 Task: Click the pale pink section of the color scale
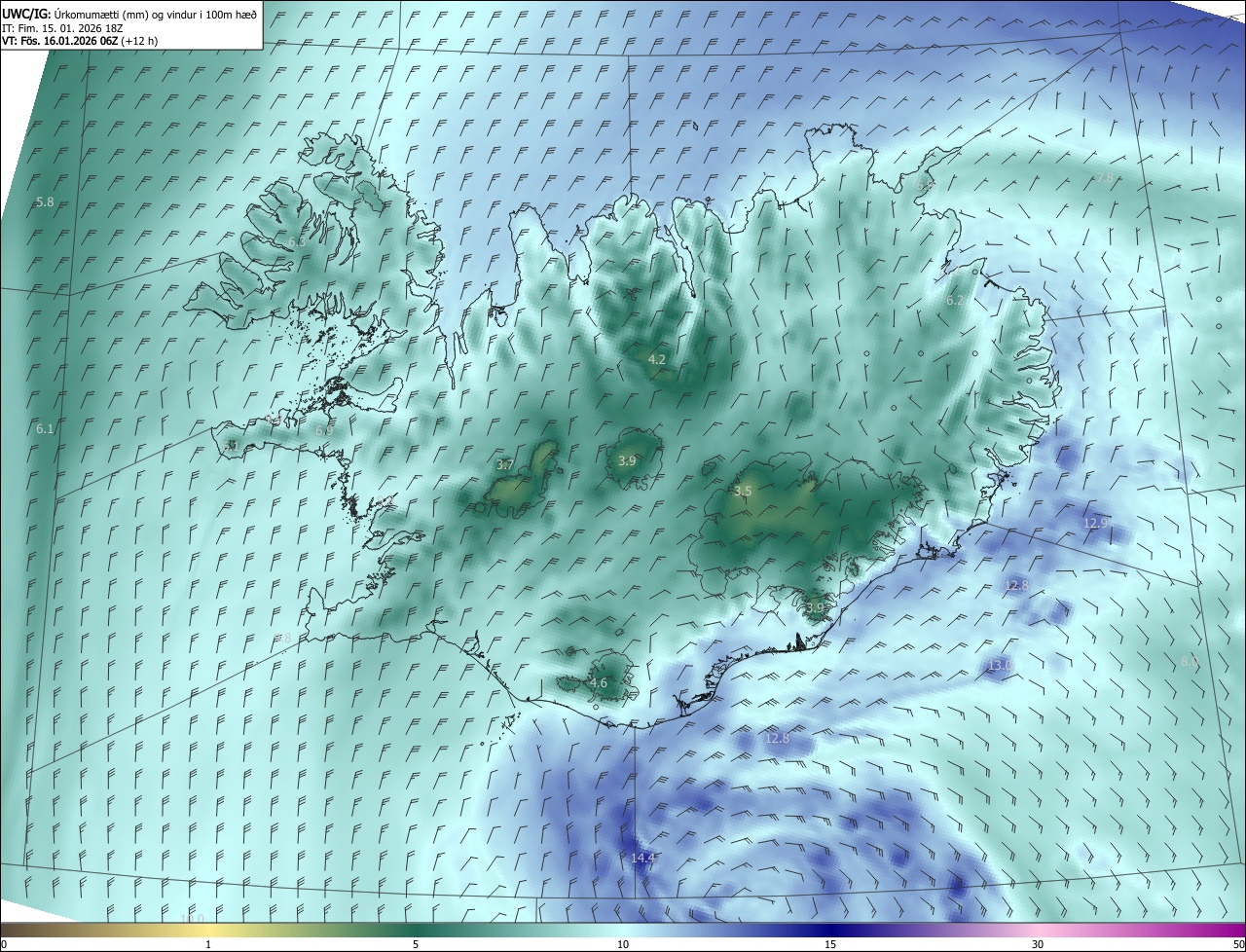(x=1038, y=931)
